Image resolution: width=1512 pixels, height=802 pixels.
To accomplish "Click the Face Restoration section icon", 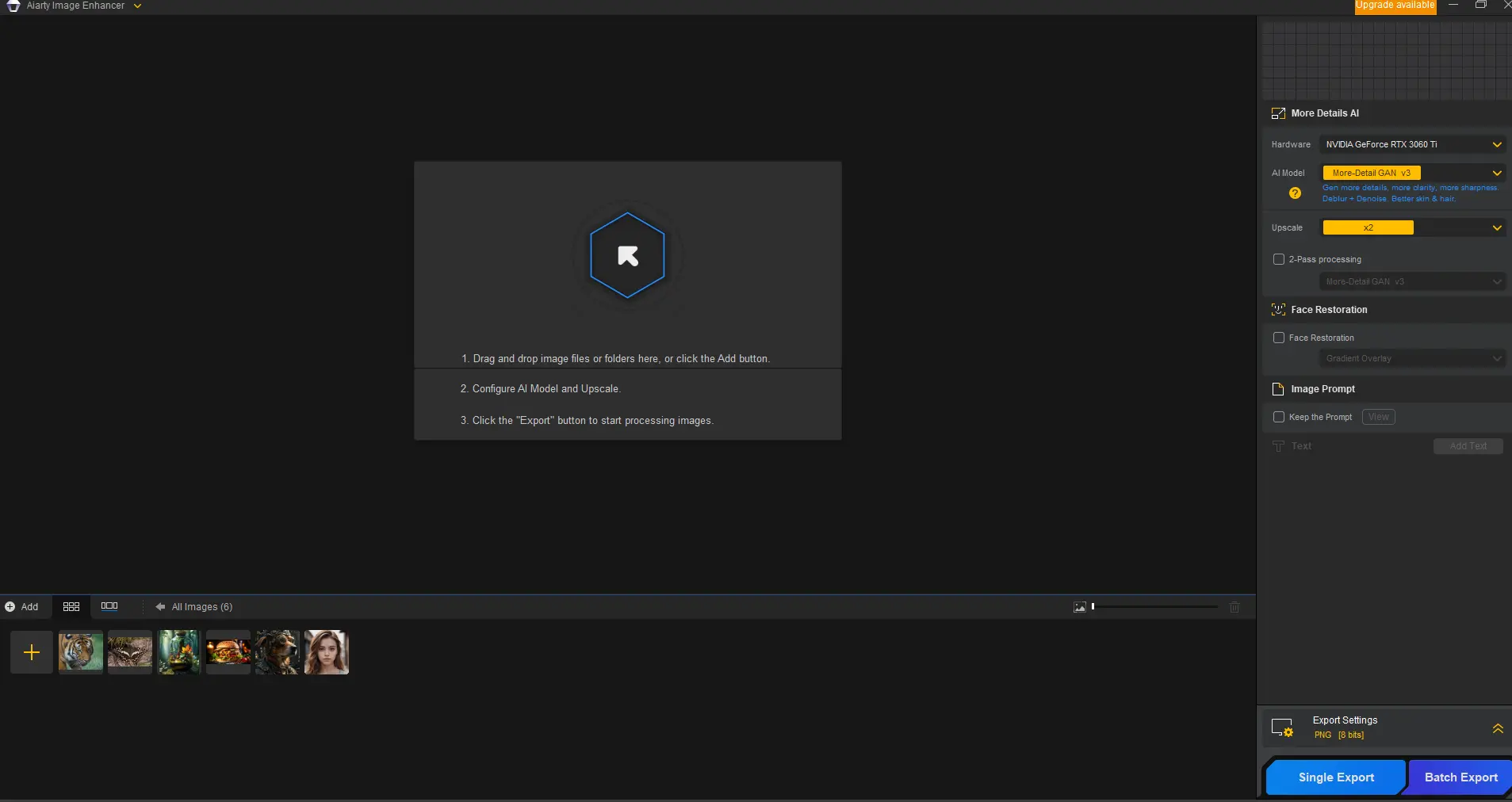I will click(1278, 310).
